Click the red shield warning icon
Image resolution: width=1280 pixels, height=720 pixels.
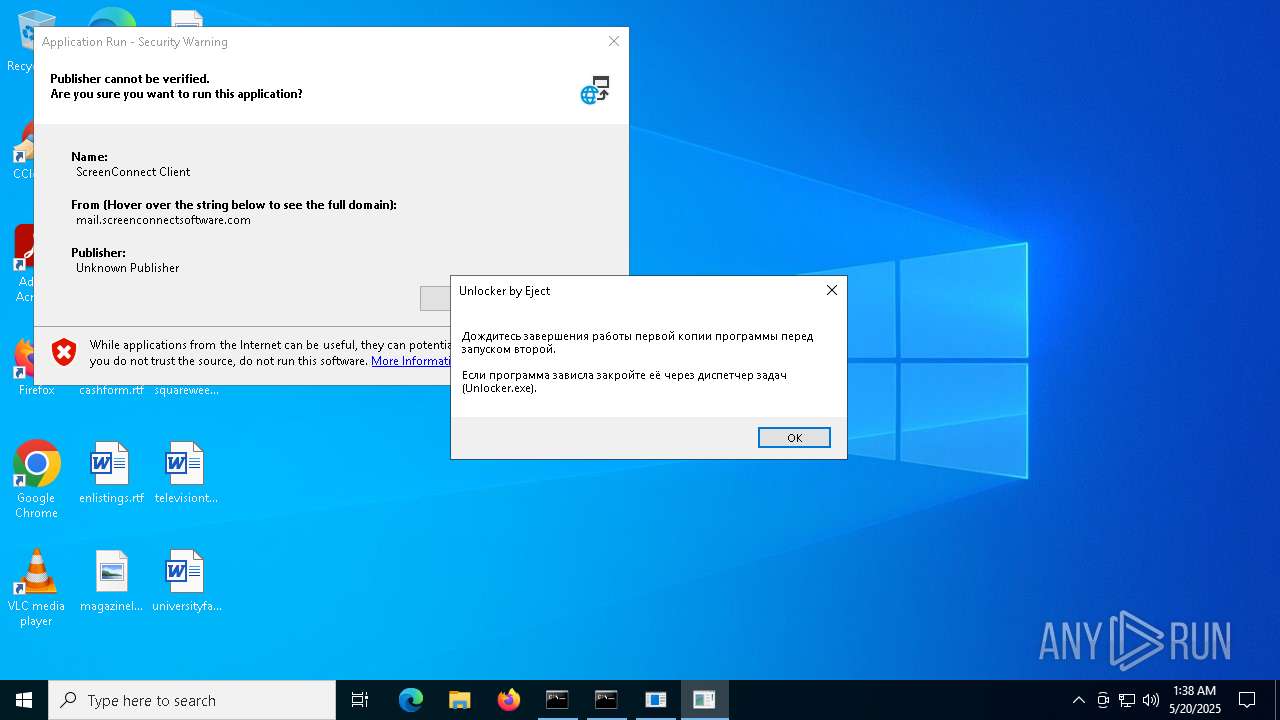(64, 352)
